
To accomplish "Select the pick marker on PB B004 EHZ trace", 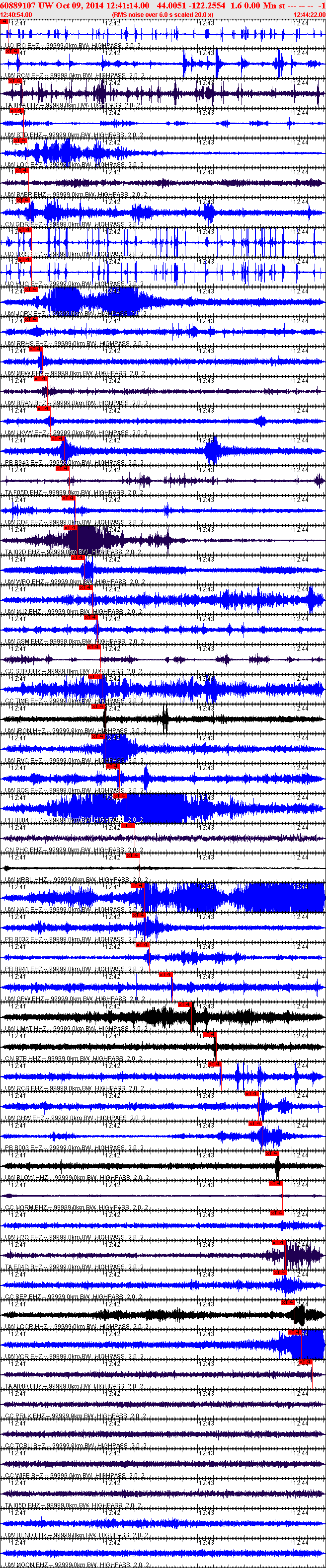I will click(x=119, y=795).
